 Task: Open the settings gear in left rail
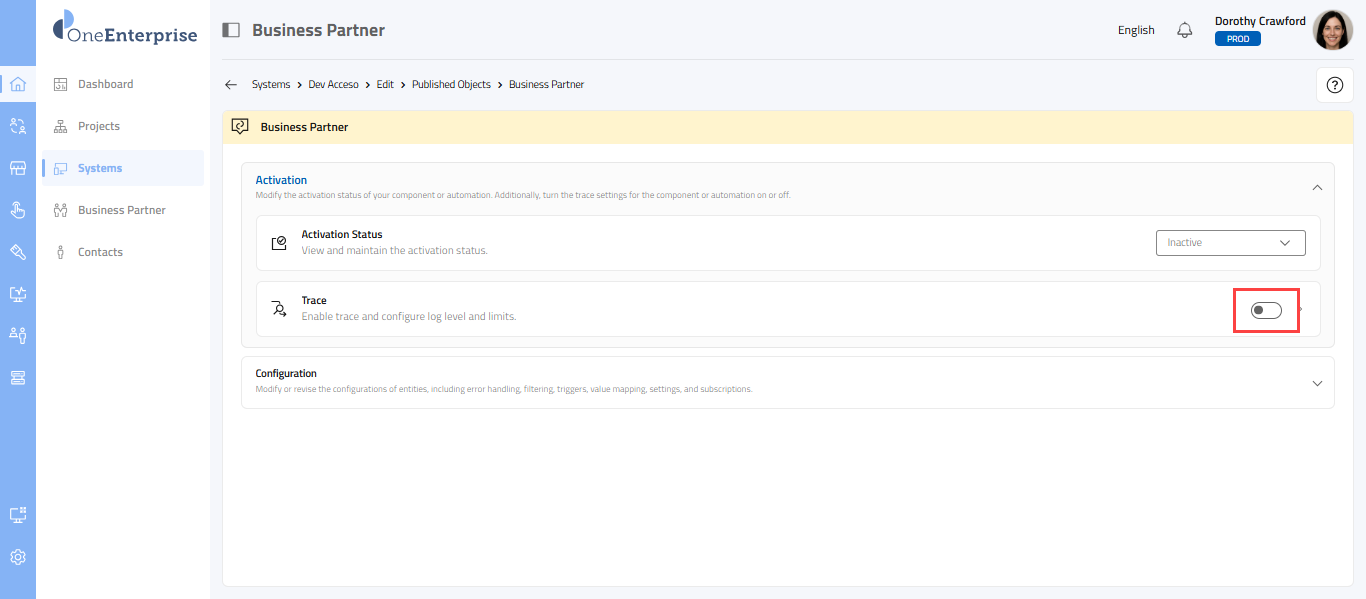click(18, 557)
